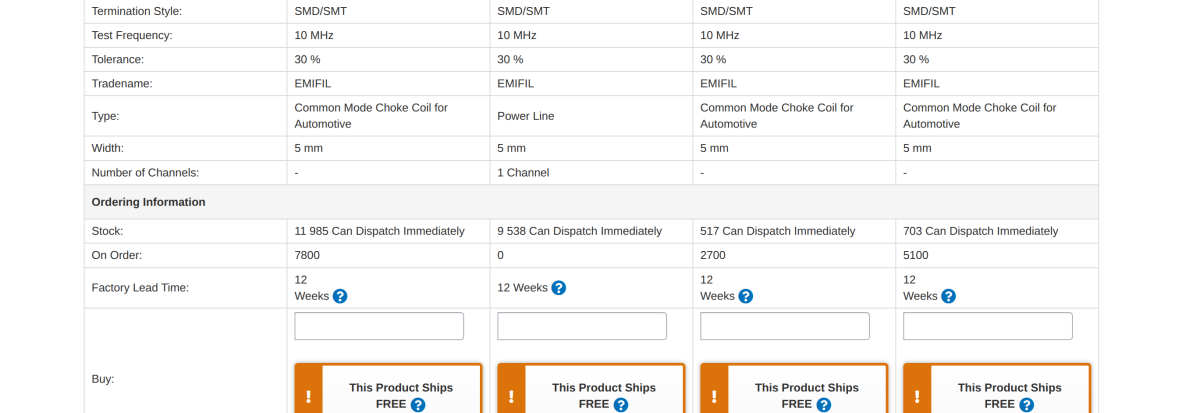The height and width of the screenshot is (413, 1200).
Task: Focus the Buy quantity field for 11 985 stock product
Action: (379, 326)
